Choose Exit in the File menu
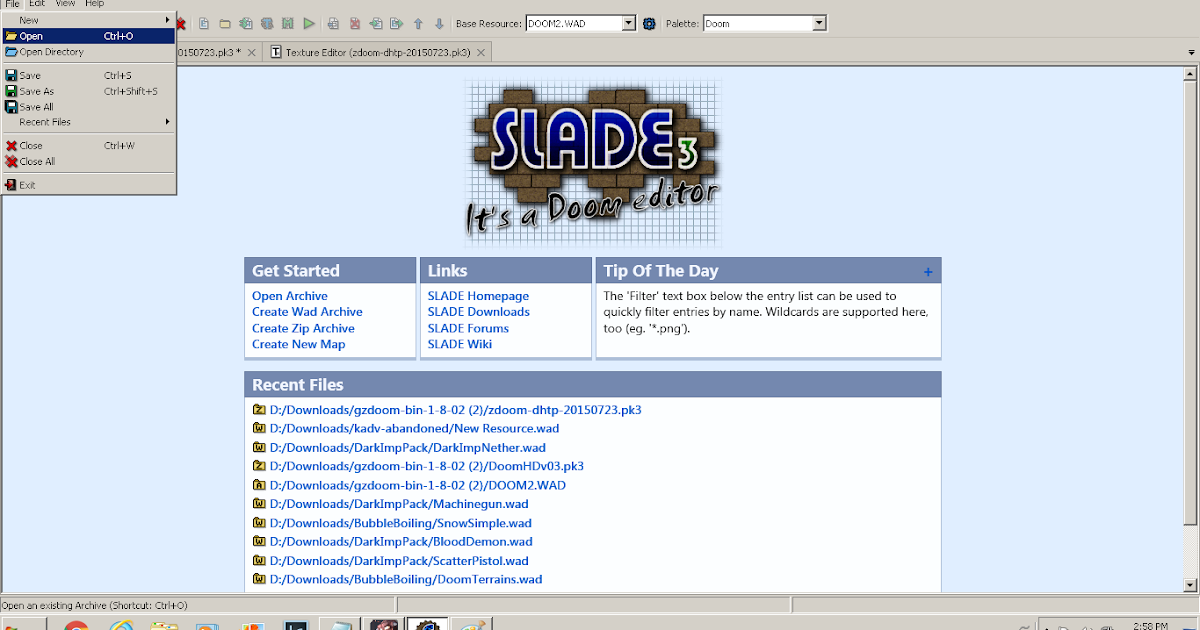The image size is (1200, 630). tap(89, 185)
